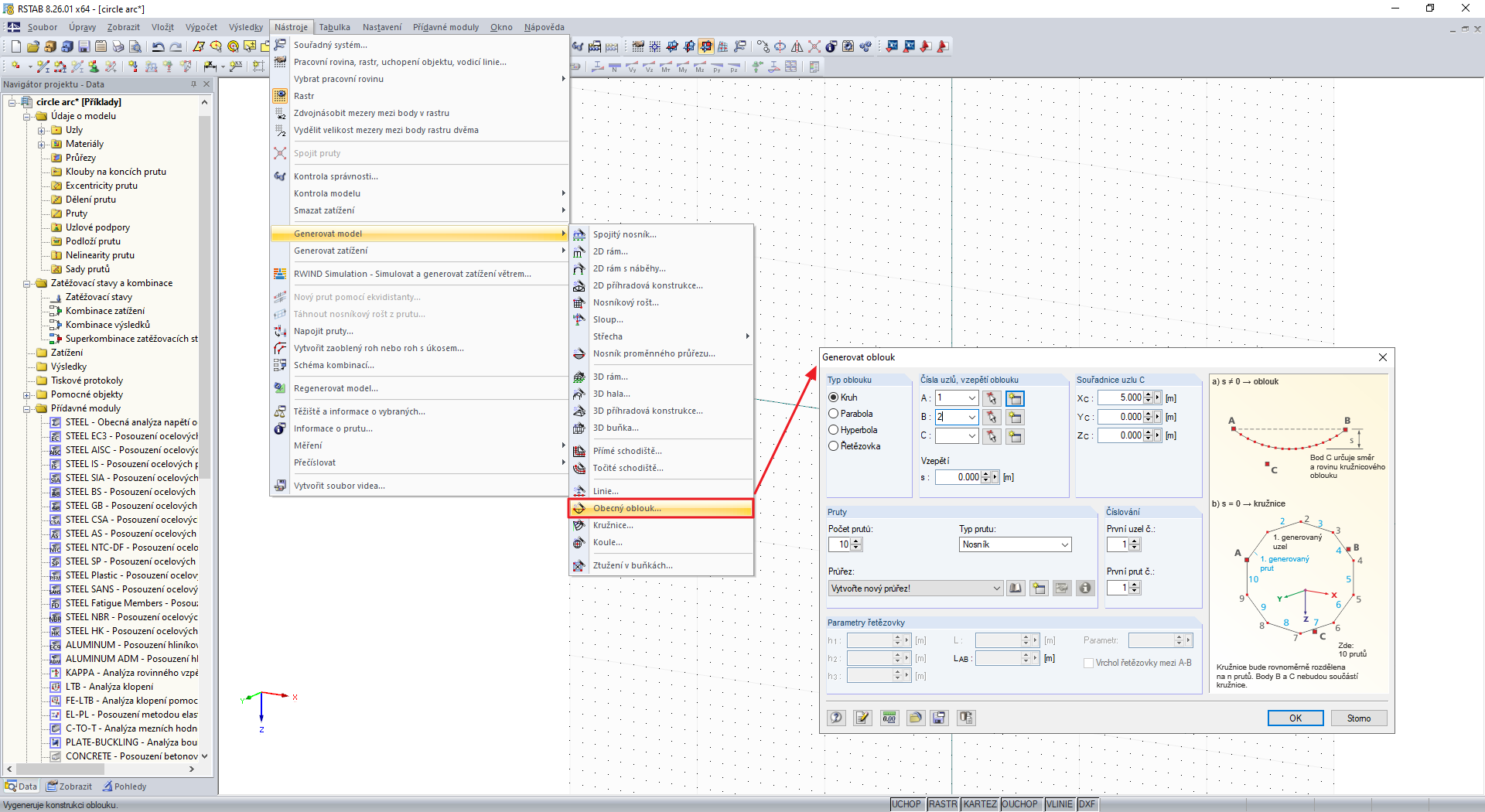Adjust První uzel č. spinner

point(1135,544)
